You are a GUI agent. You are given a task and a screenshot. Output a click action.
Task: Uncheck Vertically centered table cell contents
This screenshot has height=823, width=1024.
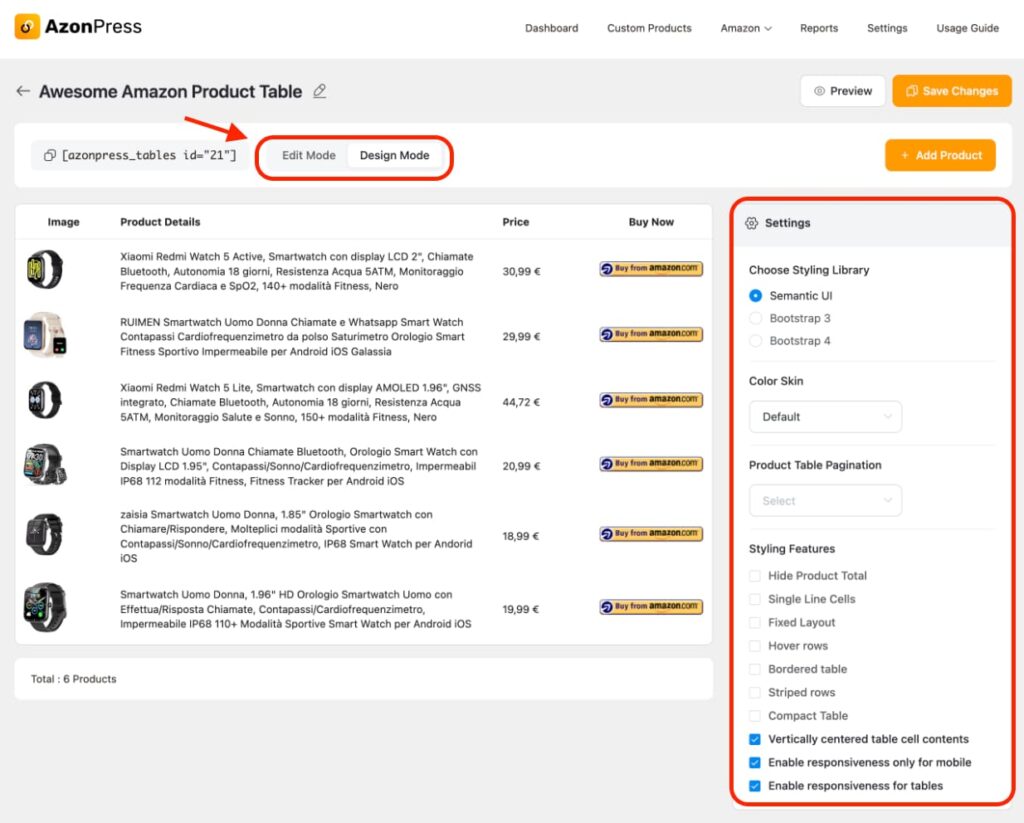point(755,739)
